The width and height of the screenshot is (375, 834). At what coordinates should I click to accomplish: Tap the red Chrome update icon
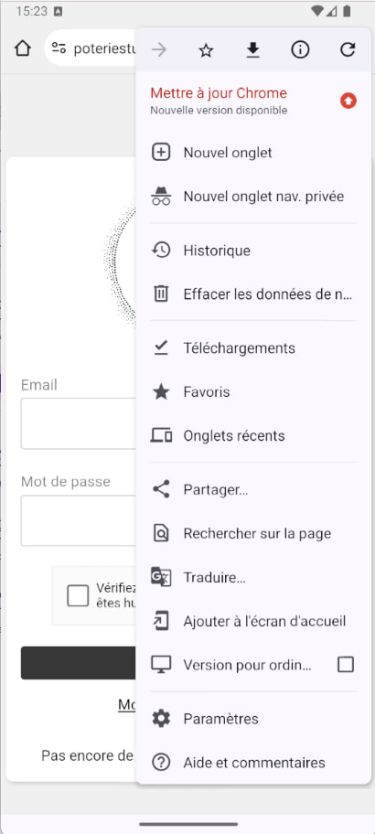(348, 101)
